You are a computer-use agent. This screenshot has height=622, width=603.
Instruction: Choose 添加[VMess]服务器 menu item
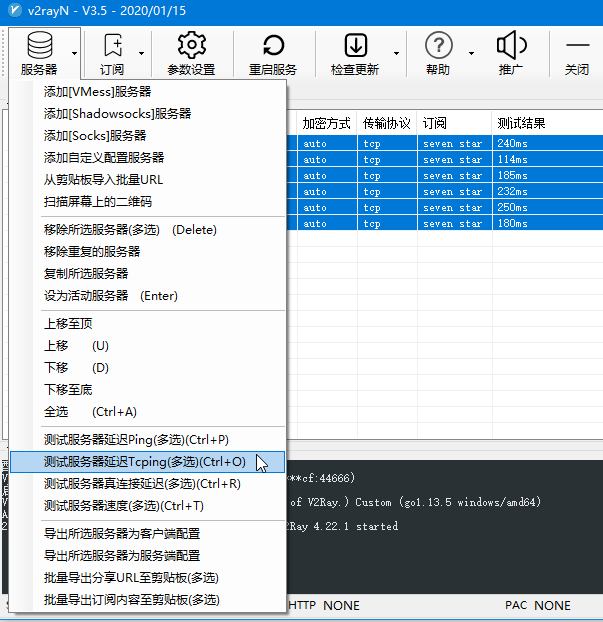point(148,92)
